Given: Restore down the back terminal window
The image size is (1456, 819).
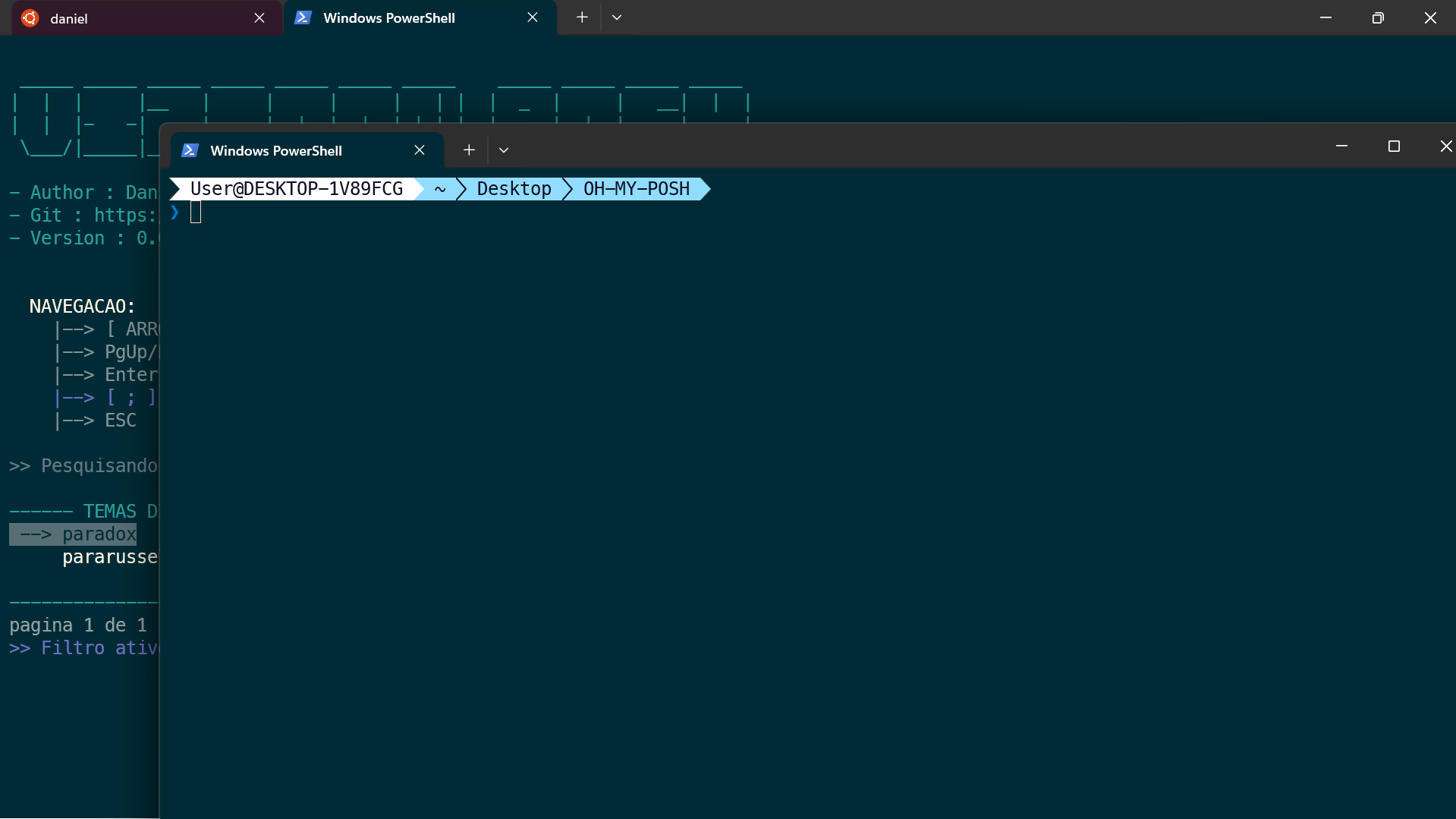Looking at the screenshot, I should [x=1378, y=17].
